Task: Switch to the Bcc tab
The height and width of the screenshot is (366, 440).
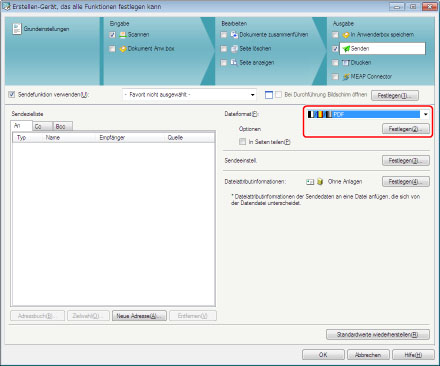Action: [62, 126]
